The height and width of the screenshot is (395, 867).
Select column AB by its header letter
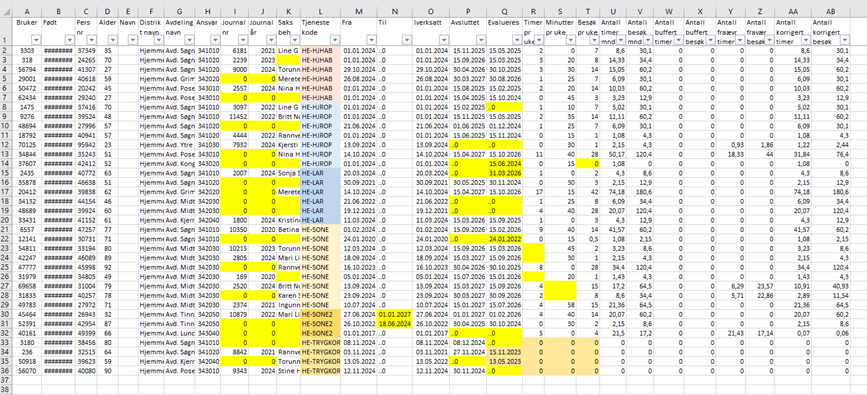(x=831, y=11)
